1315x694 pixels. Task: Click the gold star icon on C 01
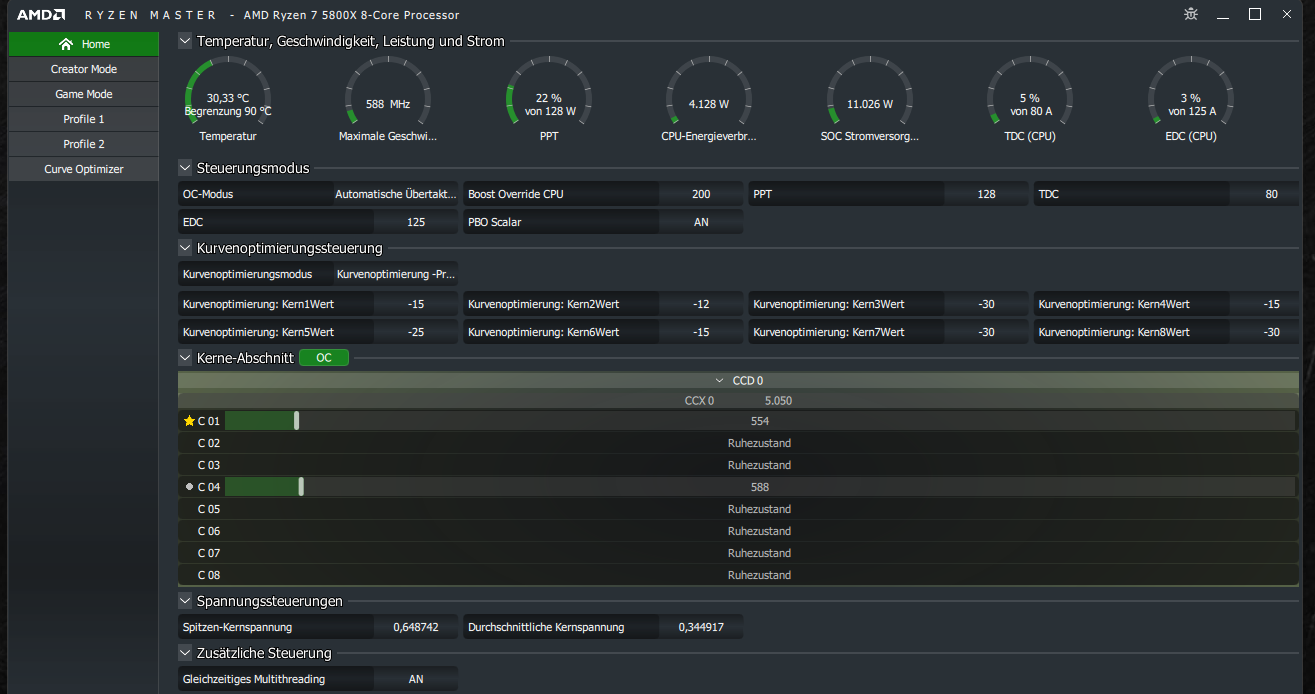(189, 421)
